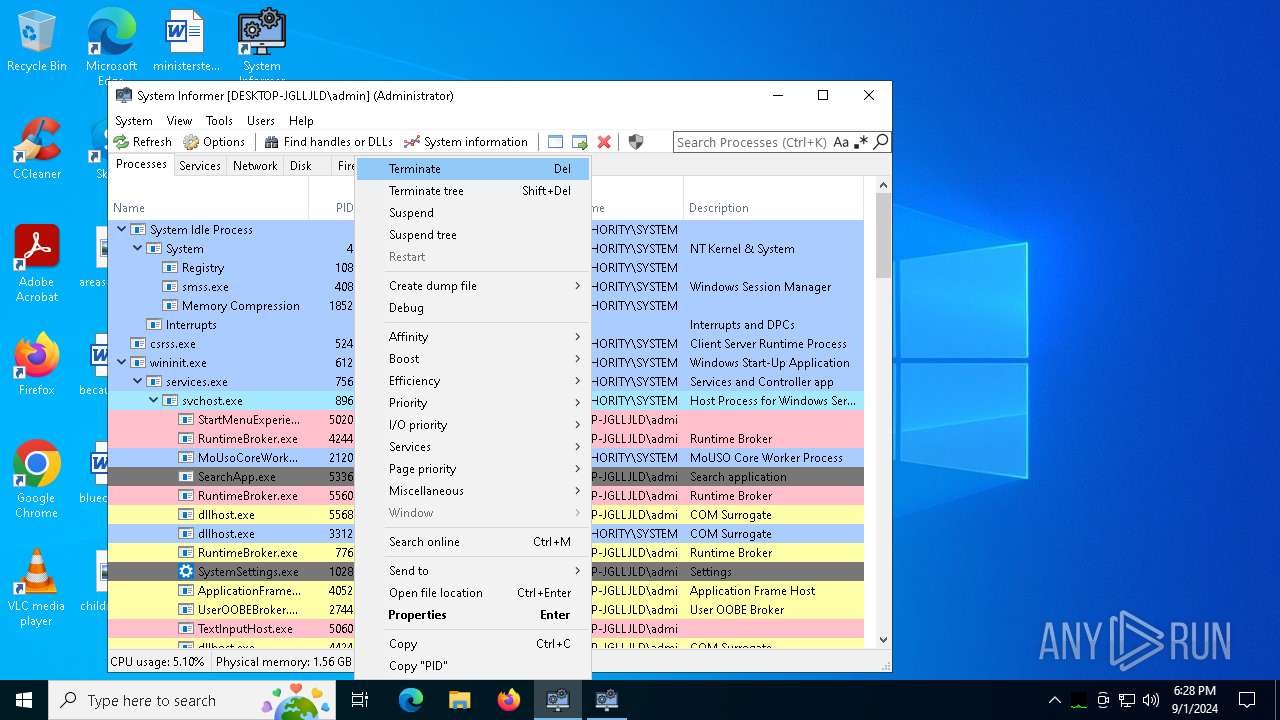Screen dimensions: 1280x720
Task: Click the red X terminate icon
Action: (x=604, y=142)
